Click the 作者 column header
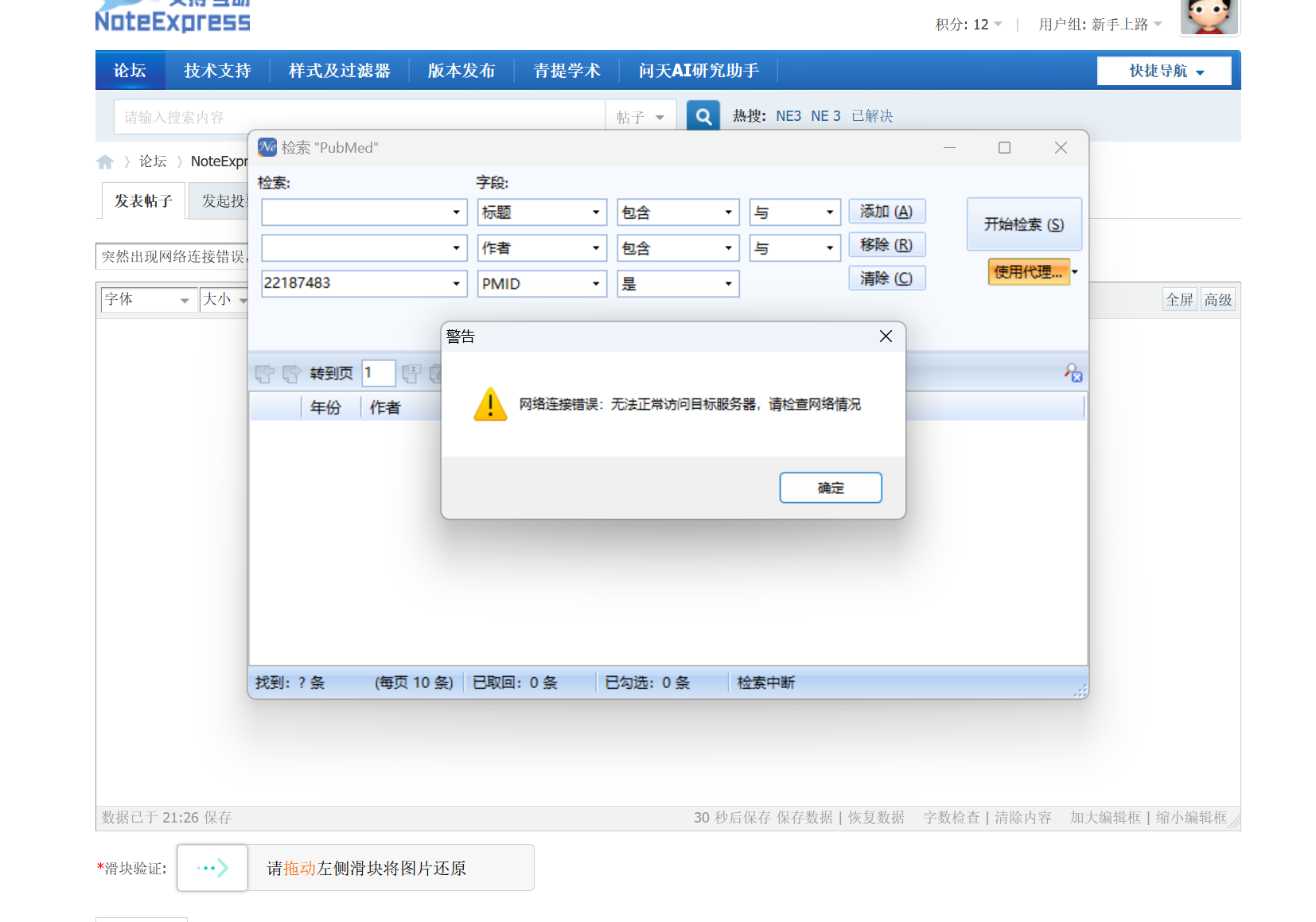The width and height of the screenshot is (1316, 922). click(x=385, y=407)
